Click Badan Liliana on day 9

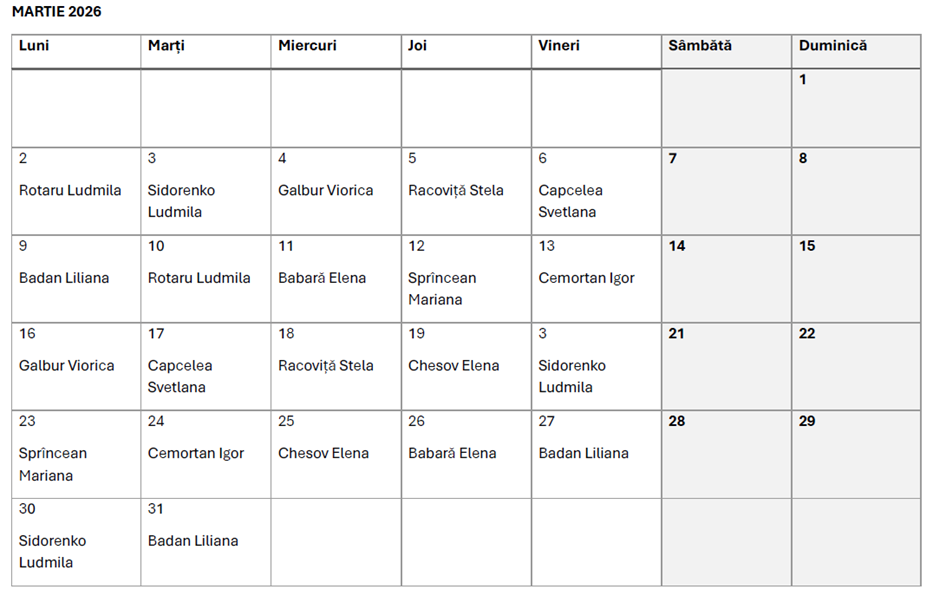pos(64,278)
